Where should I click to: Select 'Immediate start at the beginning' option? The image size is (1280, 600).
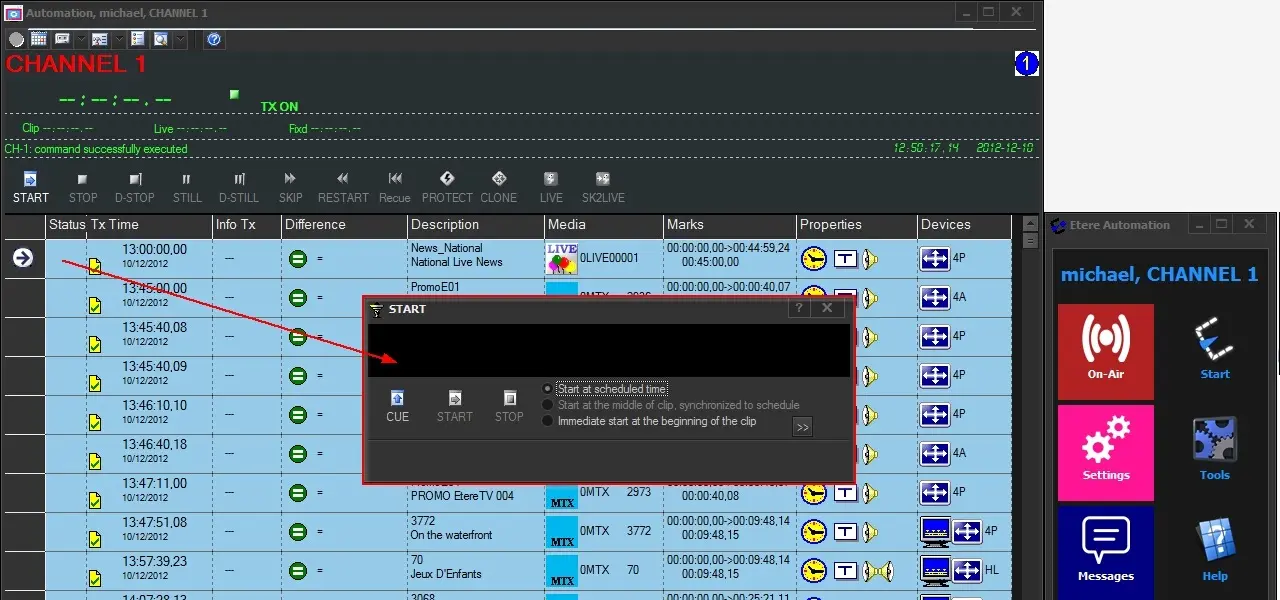pos(547,421)
